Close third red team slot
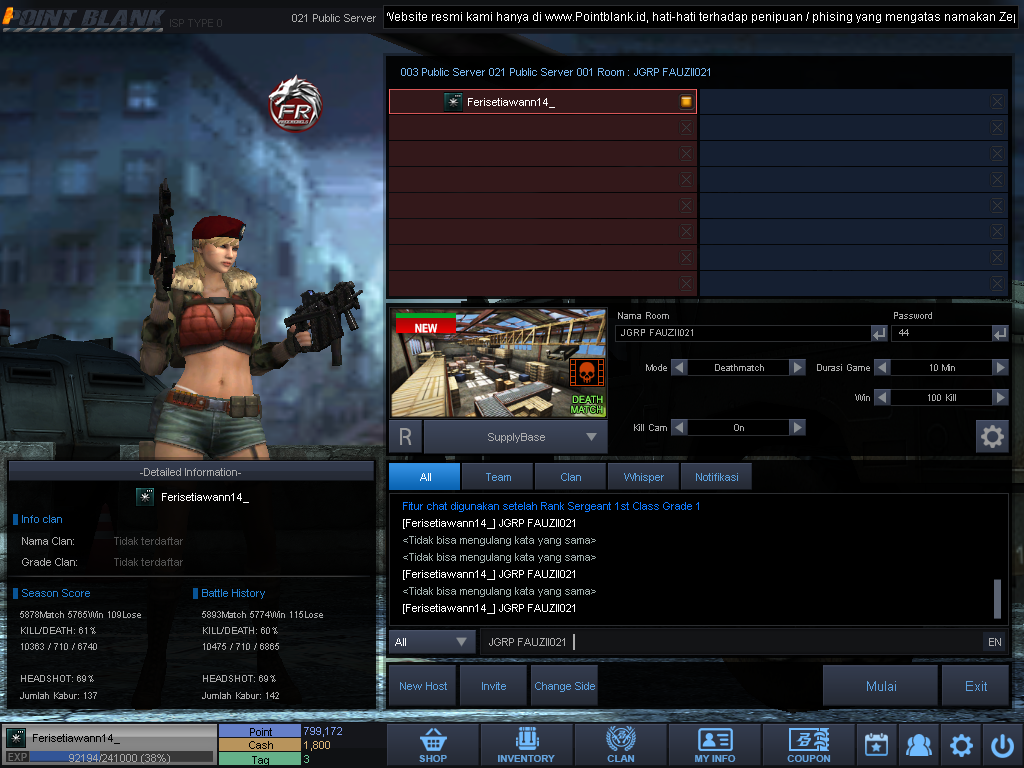The width and height of the screenshot is (1024, 768). pos(686,153)
